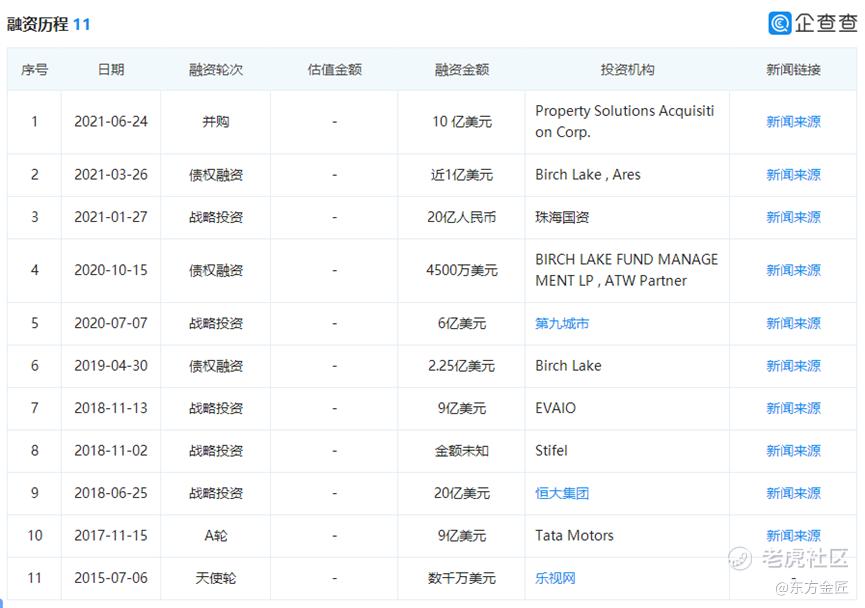Open 新闻来源 link for 2021-03-26 row

[793, 175]
